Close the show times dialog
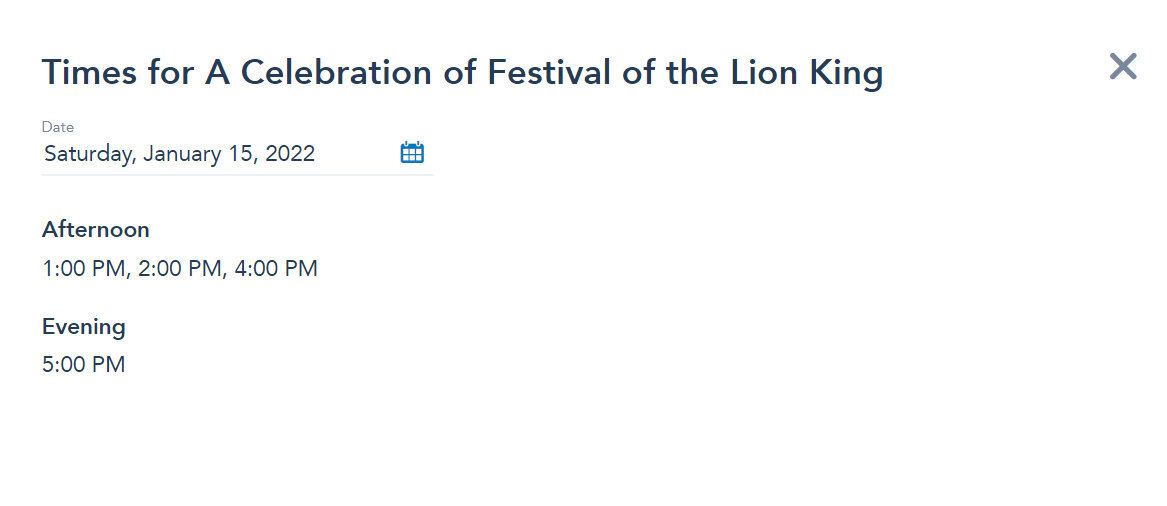The height and width of the screenshot is (506, 1167). [1122, 67]
